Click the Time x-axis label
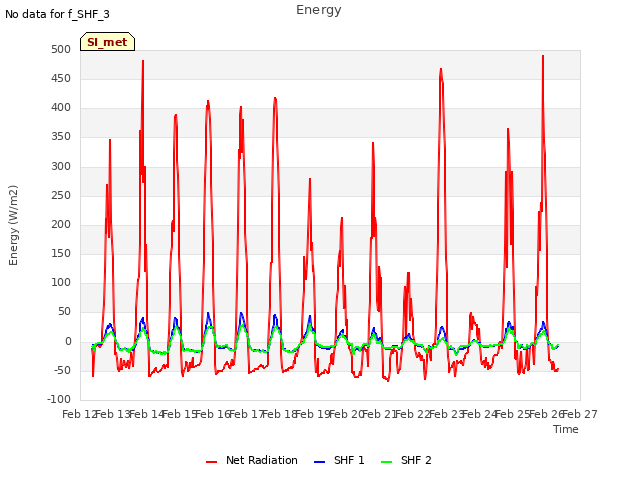Image resolution: width=640 pixels, height=480 pixels. pos(566,429)
